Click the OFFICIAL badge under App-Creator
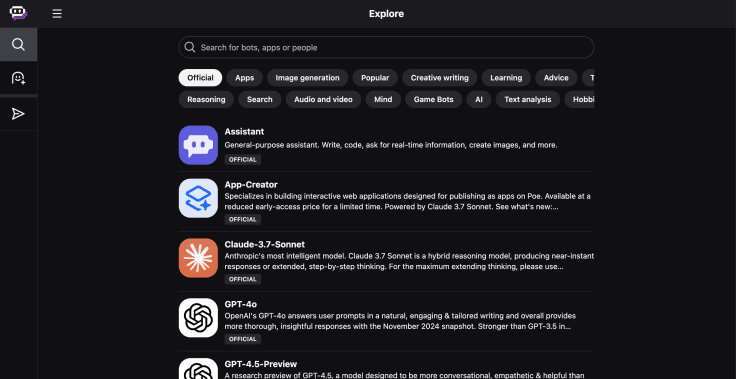 [x=243, y=219]
